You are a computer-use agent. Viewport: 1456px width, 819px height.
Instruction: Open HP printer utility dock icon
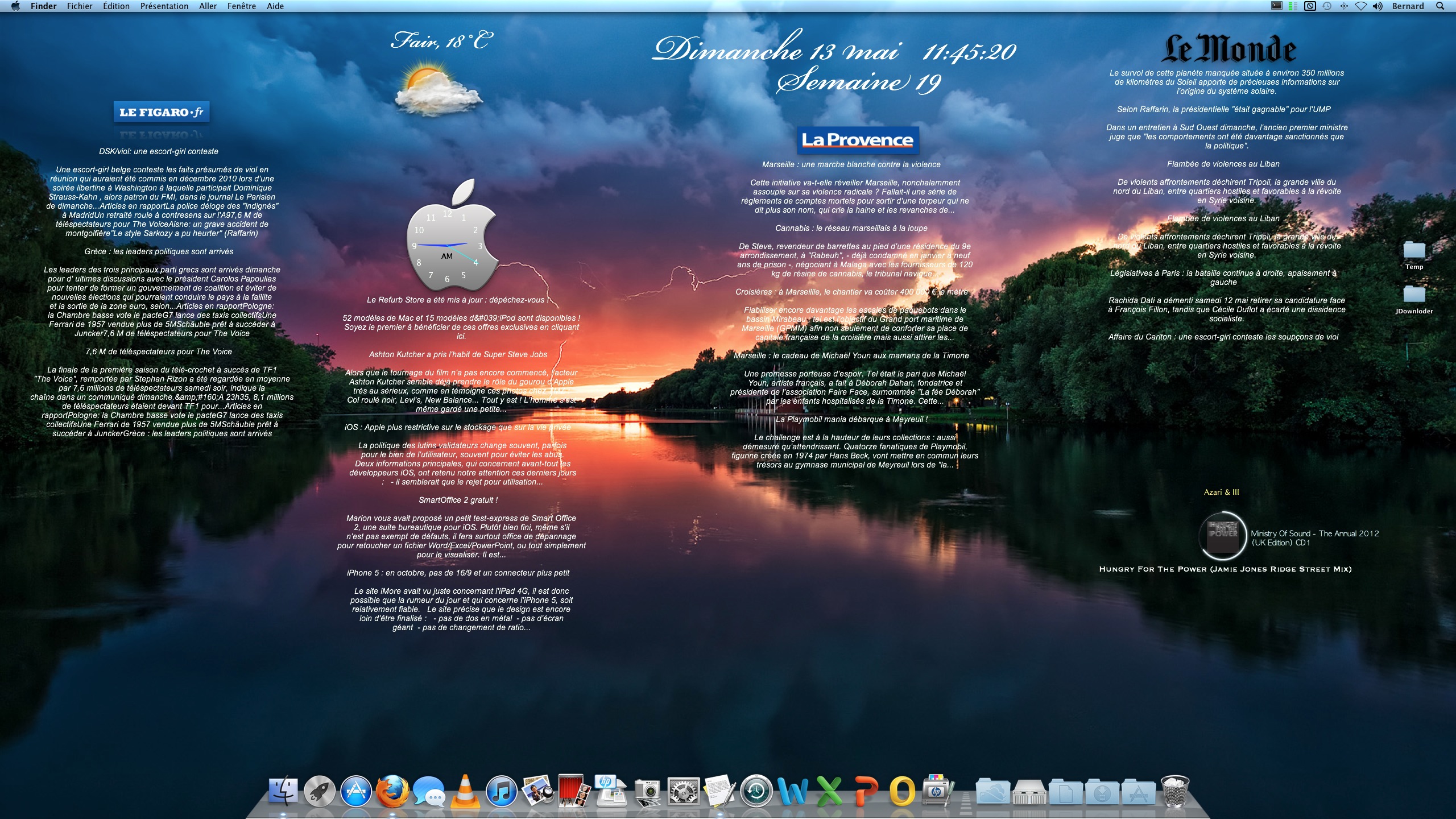(x=938, y=791)
